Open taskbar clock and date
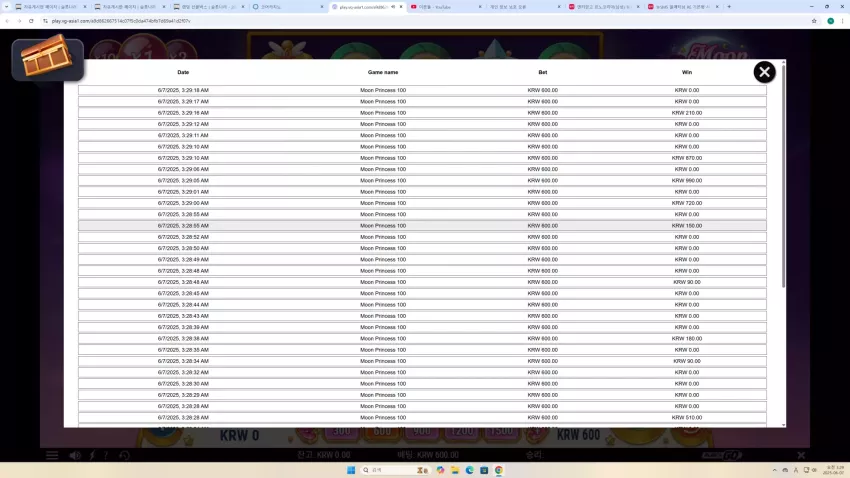 [x=835, y=470]
